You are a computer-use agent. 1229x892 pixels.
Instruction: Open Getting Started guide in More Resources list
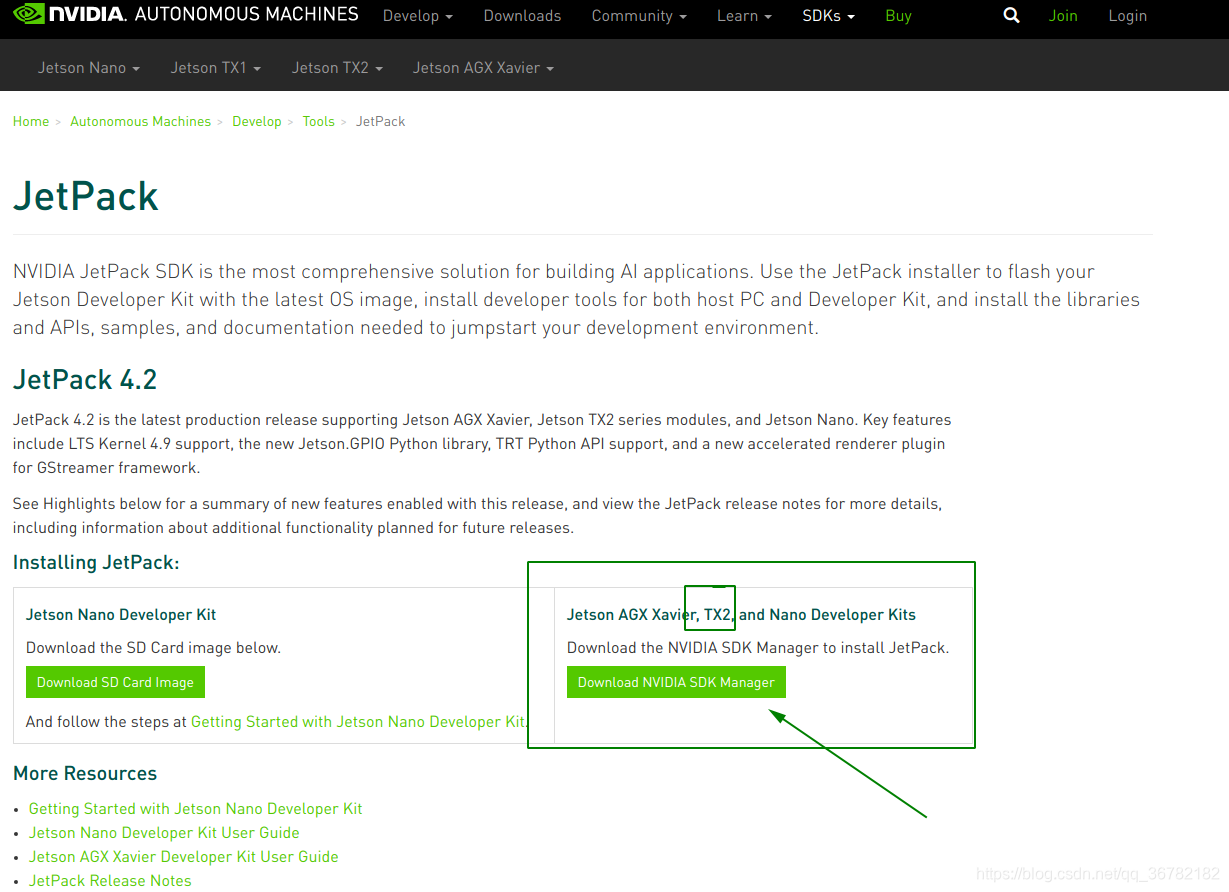(196, 809)
